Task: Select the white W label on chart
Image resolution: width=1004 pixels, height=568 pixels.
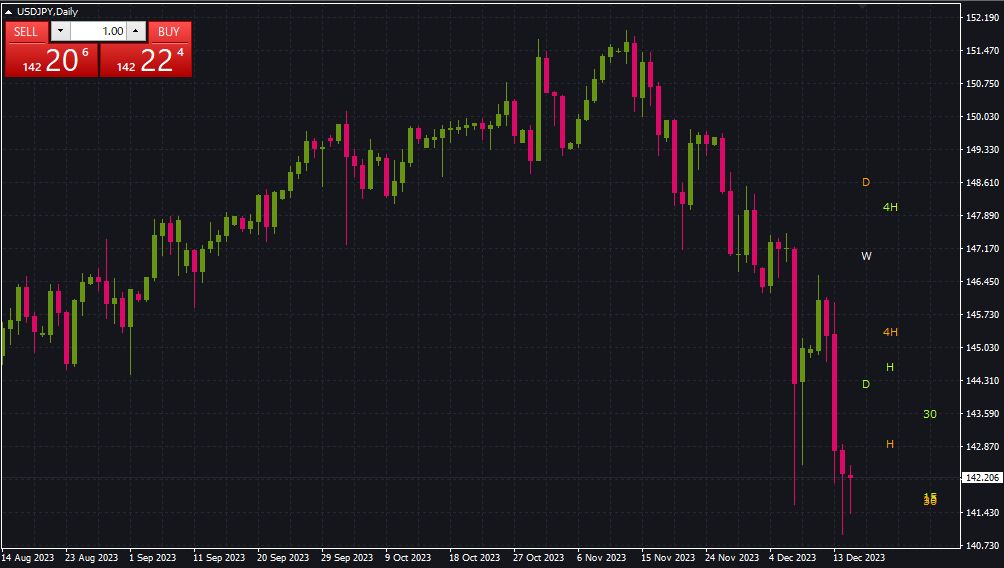Action: [866, 256]
